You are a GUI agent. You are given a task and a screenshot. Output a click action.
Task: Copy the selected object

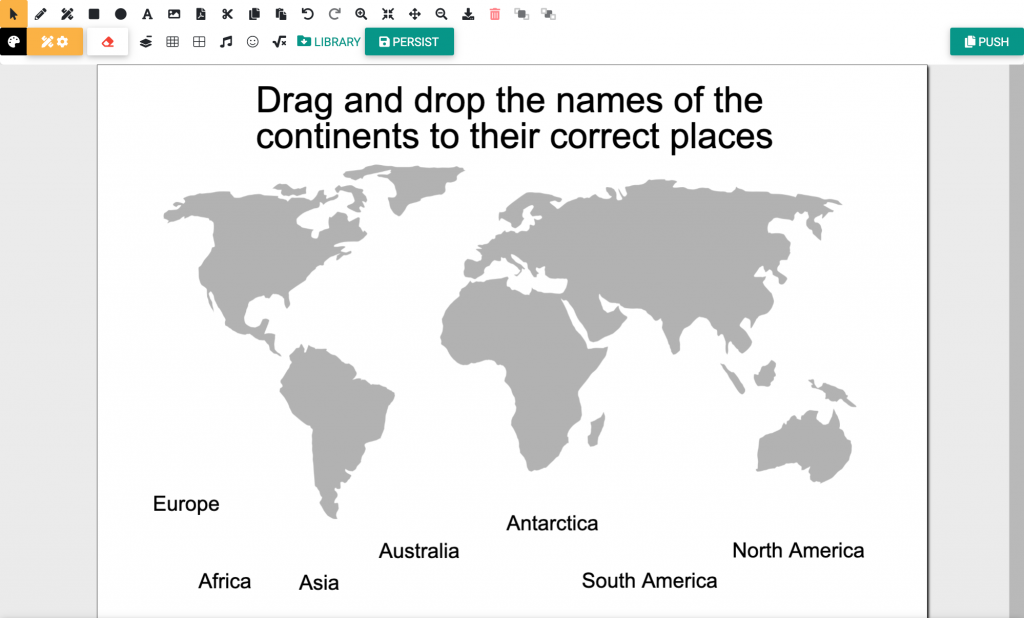tap(254, 14)
